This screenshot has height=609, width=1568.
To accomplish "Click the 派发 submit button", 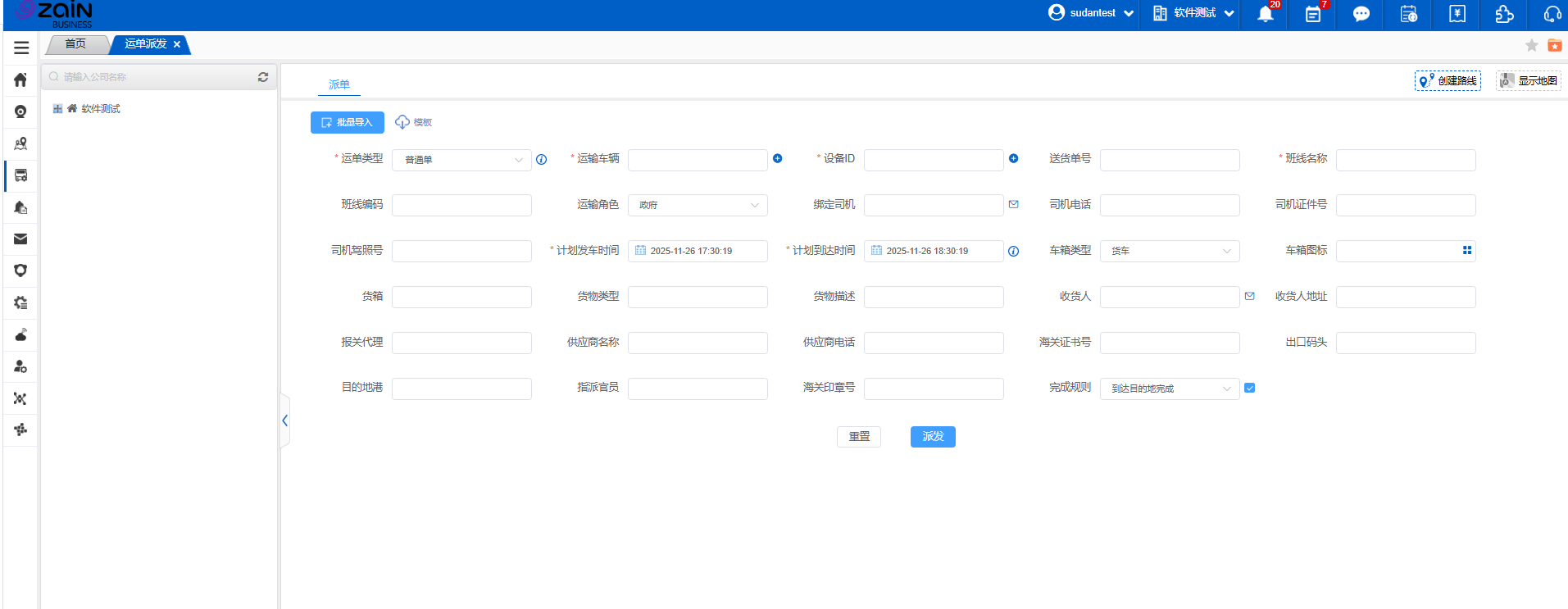I will pyautogui.click(x=933, y=437).
